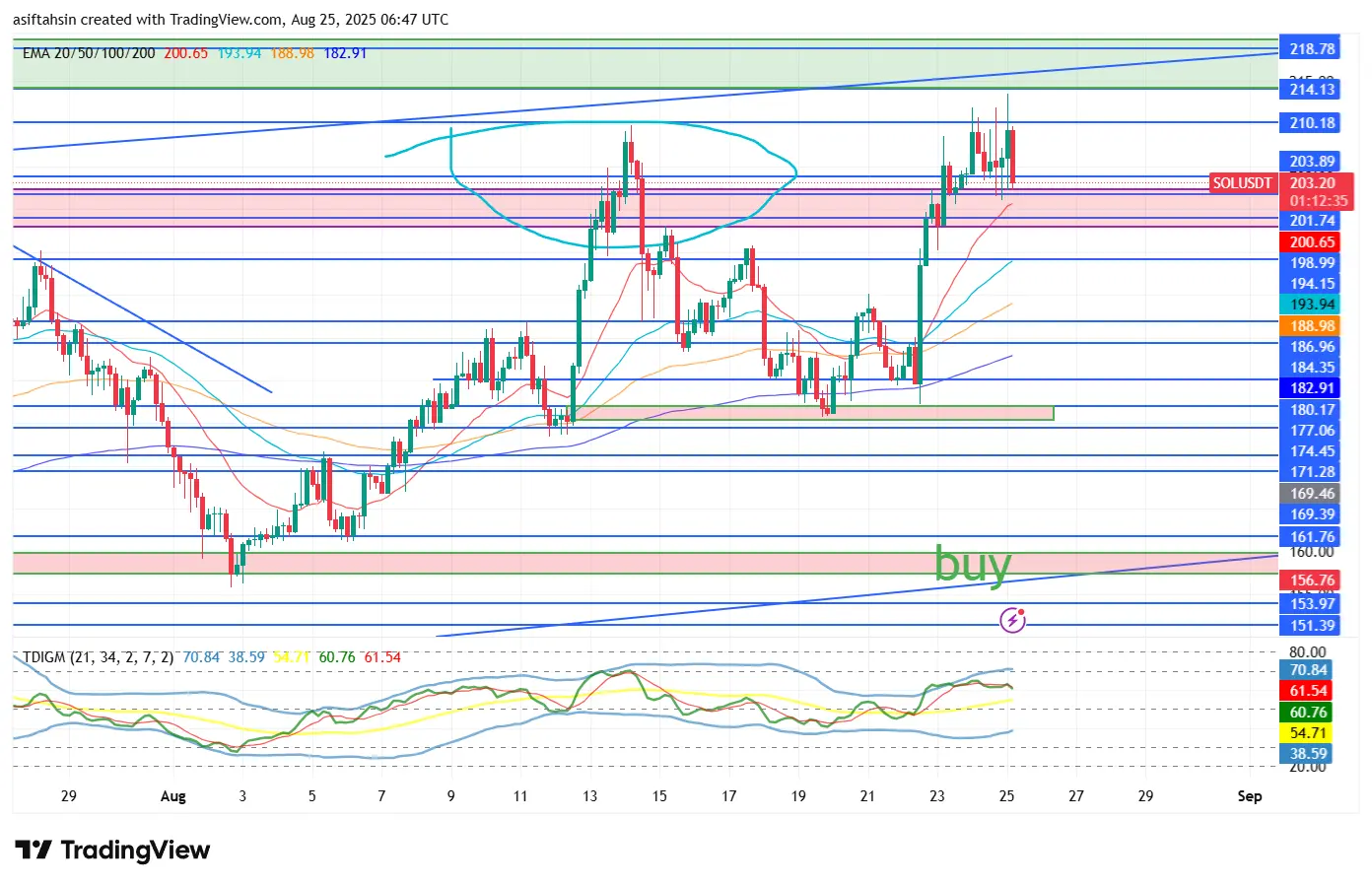Click the yellow 54.71 value in TDIGM legend
Image resolution: width=1372 pixels, height=887 pixels.
coord(292,657)
